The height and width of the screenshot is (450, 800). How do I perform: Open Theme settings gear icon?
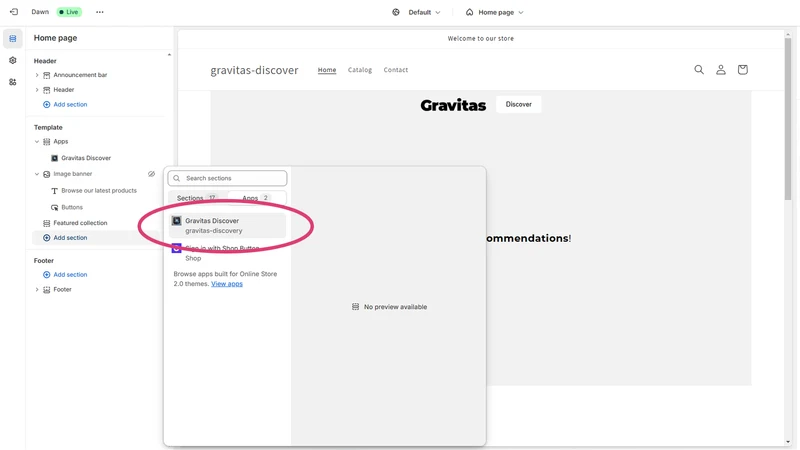coord(13,60)
